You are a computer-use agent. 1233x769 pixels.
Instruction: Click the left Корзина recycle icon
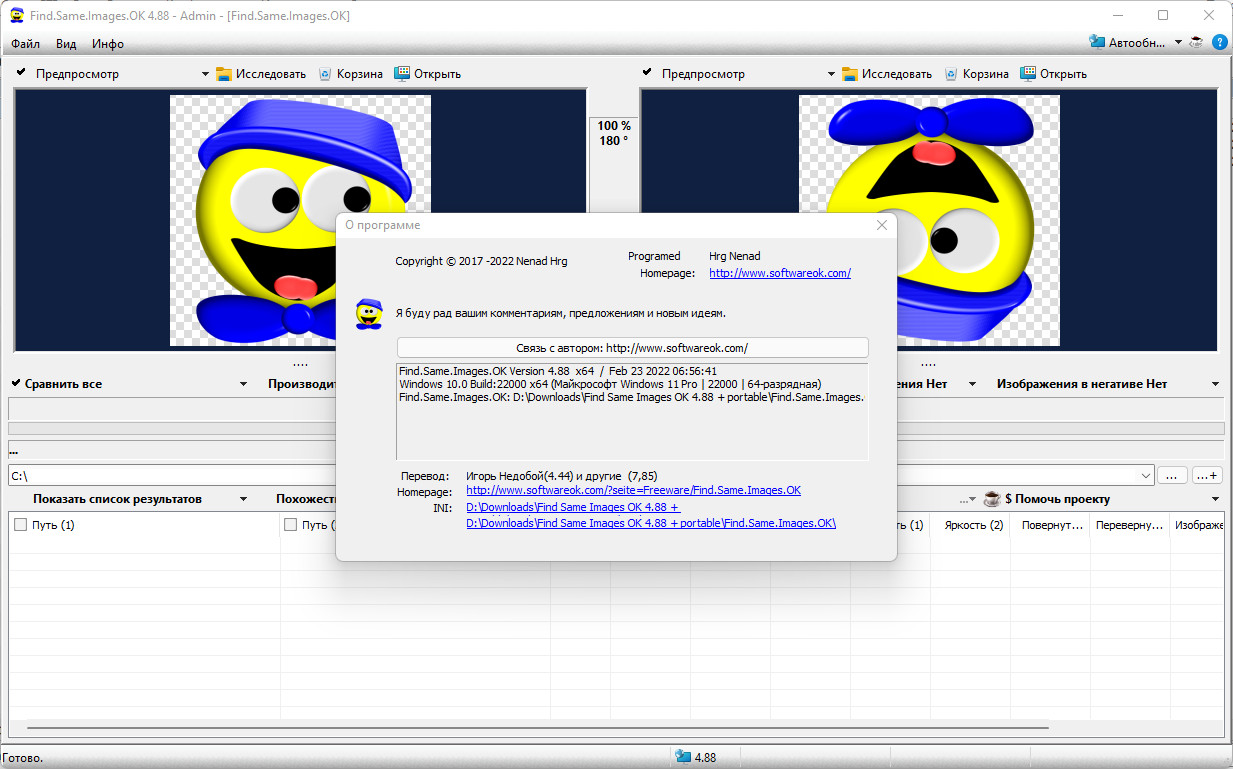coord(325,74)
